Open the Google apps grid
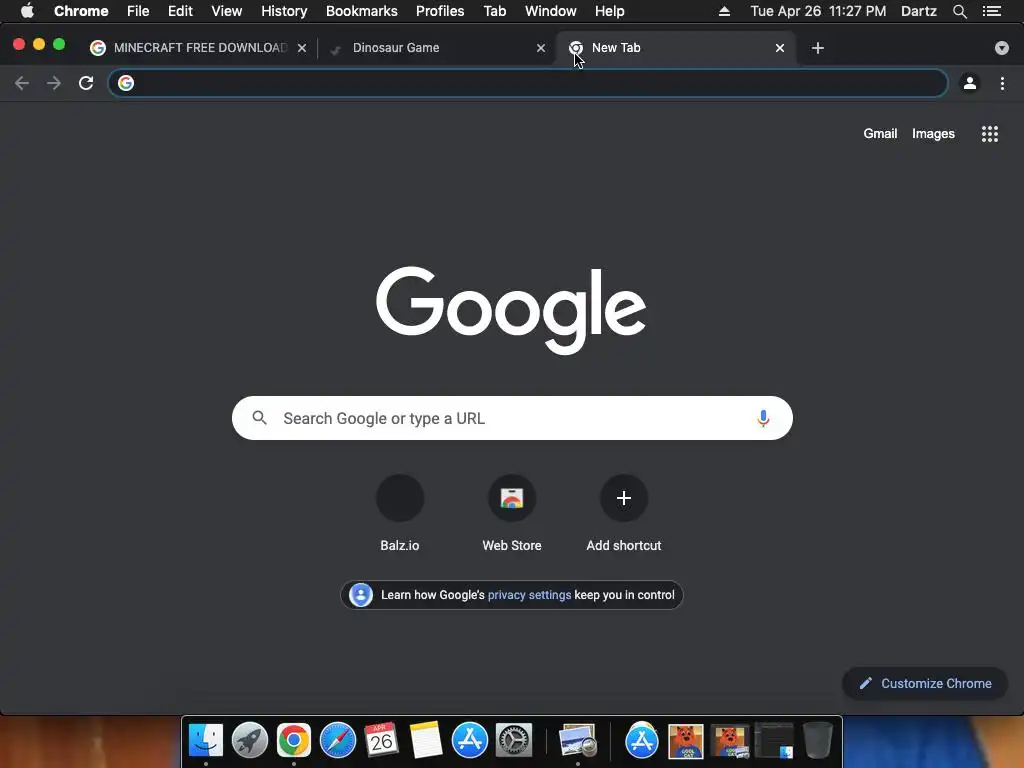The height and width of the screenshot is (768, 1024). (x=990, y=134)
